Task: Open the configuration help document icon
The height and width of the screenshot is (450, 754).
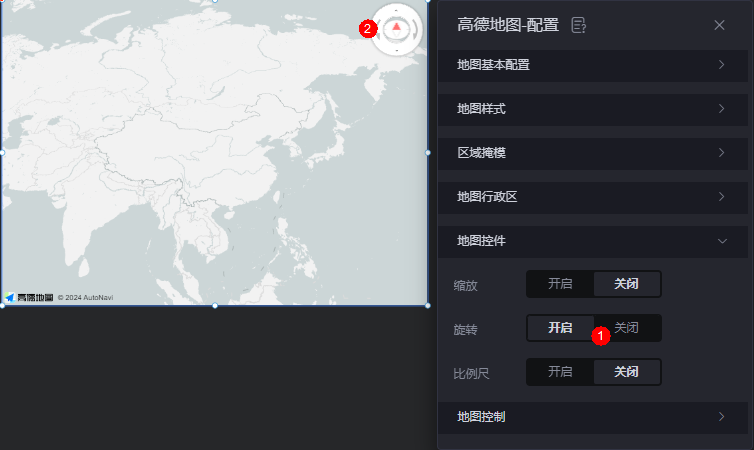Action: [x=578, y=25]
